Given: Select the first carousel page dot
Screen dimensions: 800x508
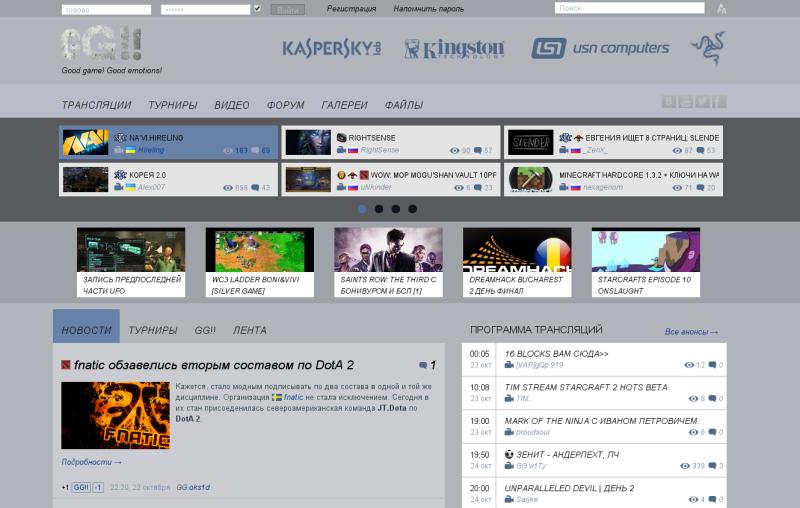Looking at the screenshot, I should click(362, 209).
